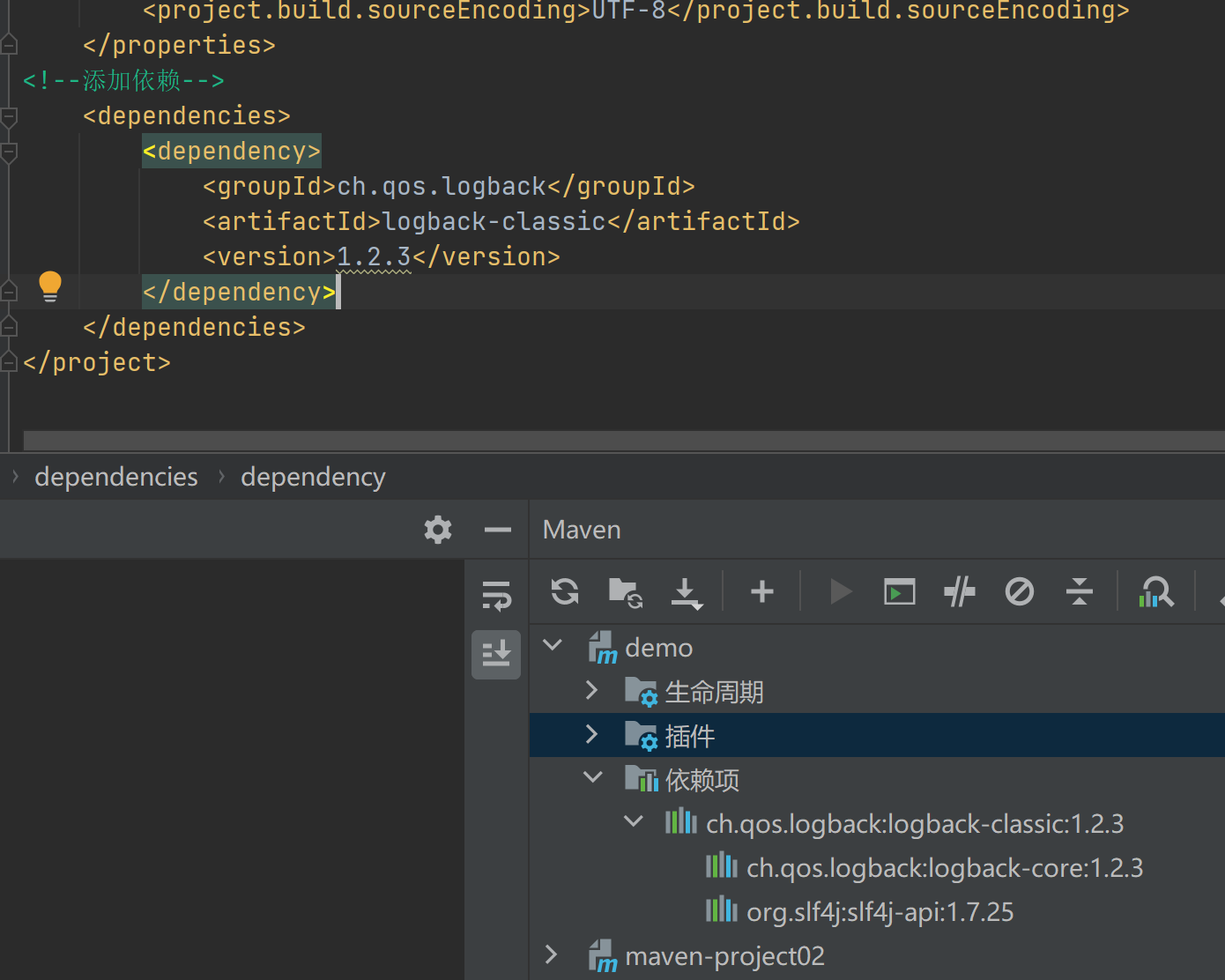Viewport: 1225px width, 980px height.
Task: Select 依赖项 in the Maven tree
Action: pos(702,780)
